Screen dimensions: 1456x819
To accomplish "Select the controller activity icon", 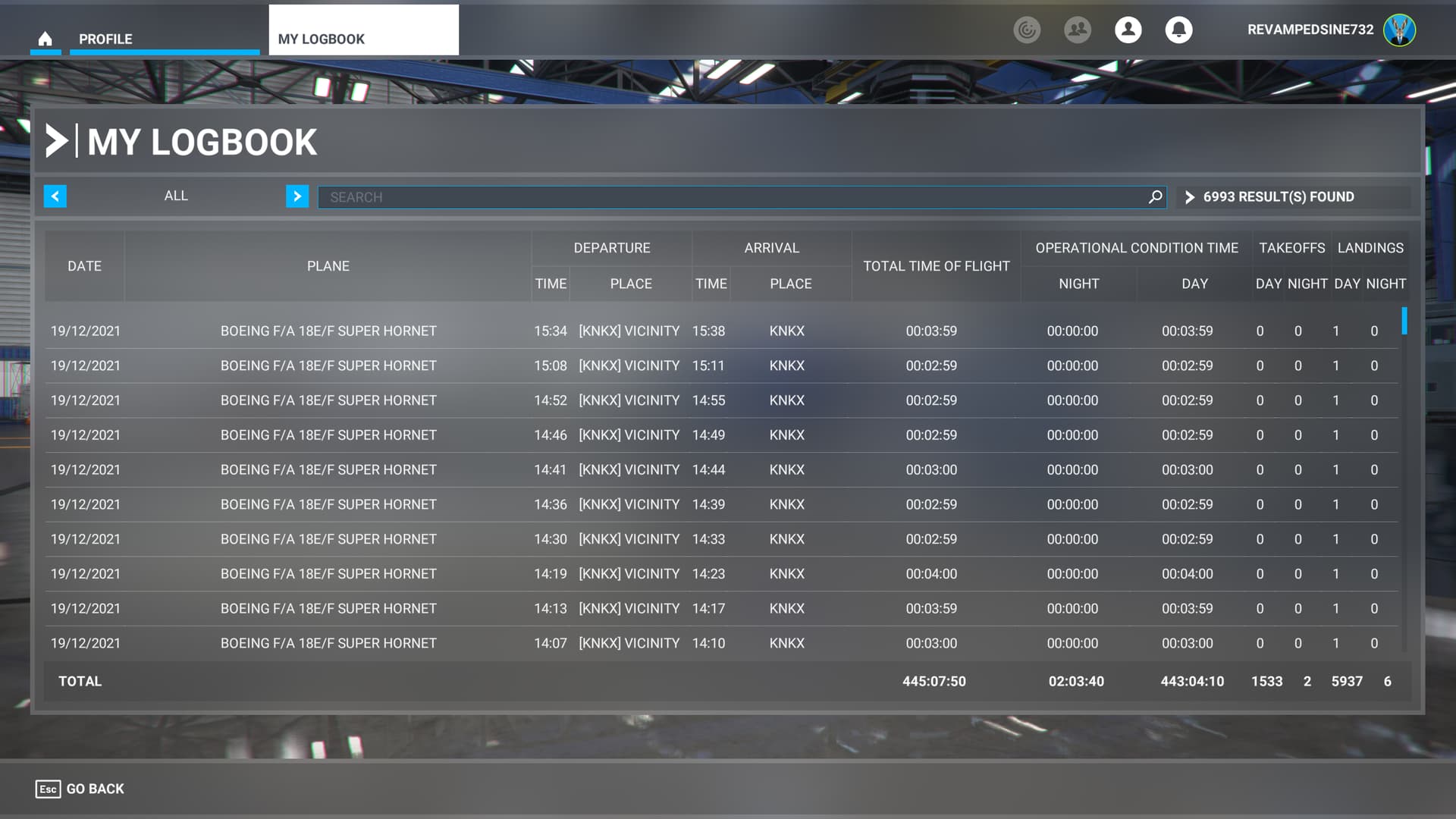I will click(1027, 30).
